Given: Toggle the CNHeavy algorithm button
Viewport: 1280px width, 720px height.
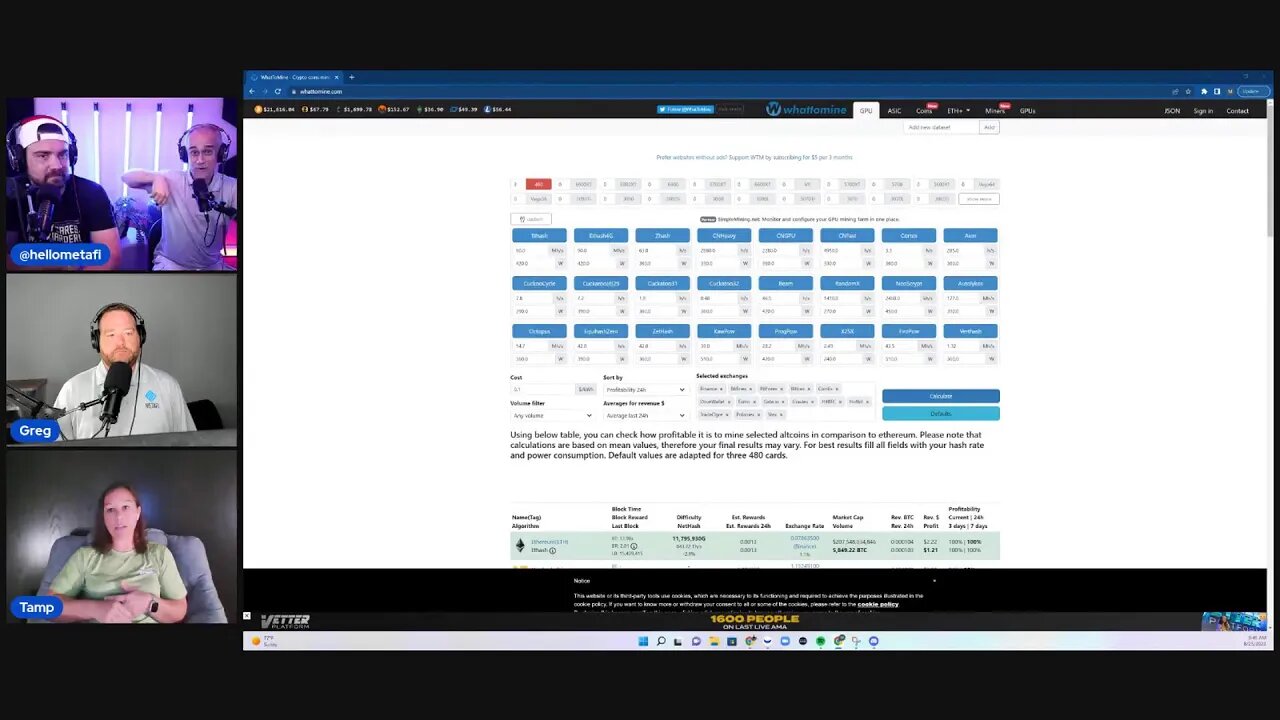Looking at the screenshot, I should pos(724,236).
